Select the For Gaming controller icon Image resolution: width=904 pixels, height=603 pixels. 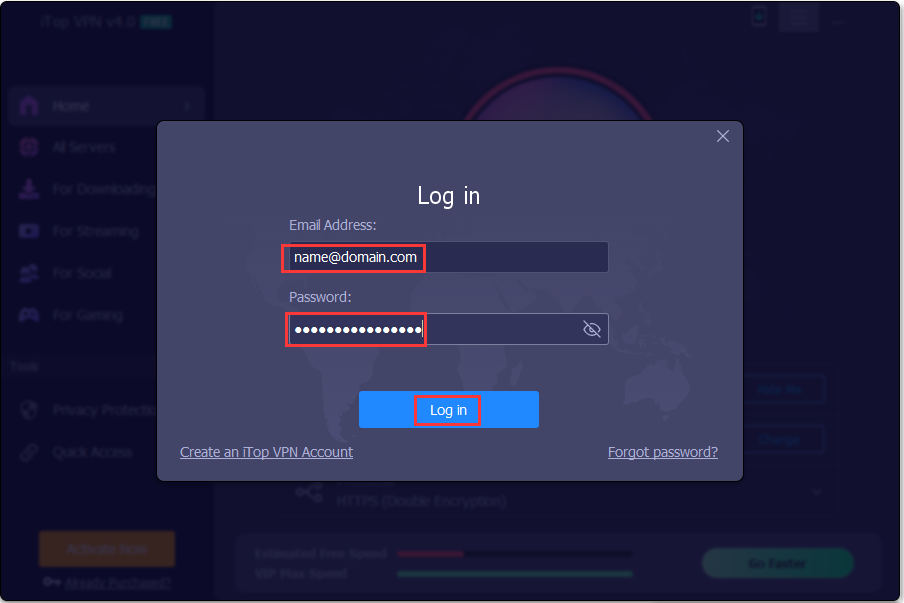coord(29,315)
